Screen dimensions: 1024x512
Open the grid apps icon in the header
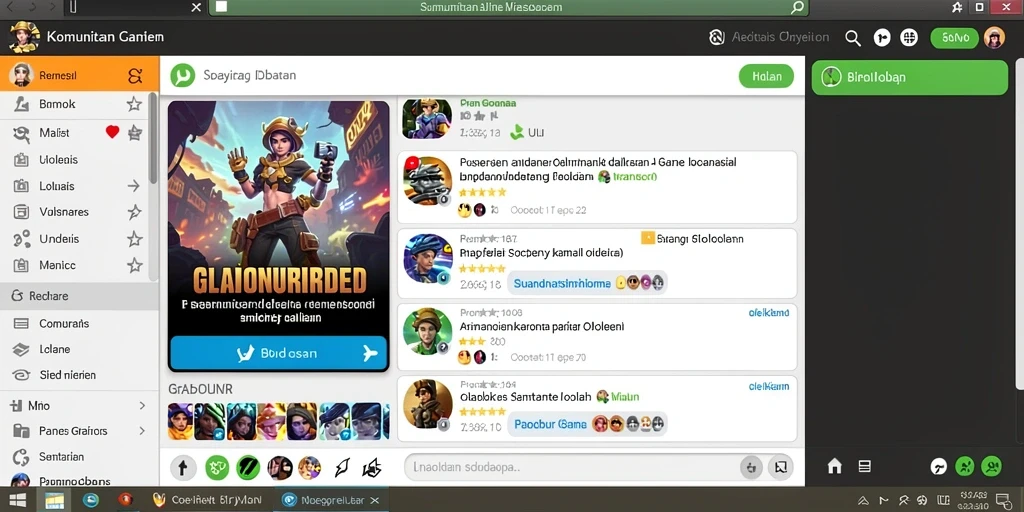[909, 38]
